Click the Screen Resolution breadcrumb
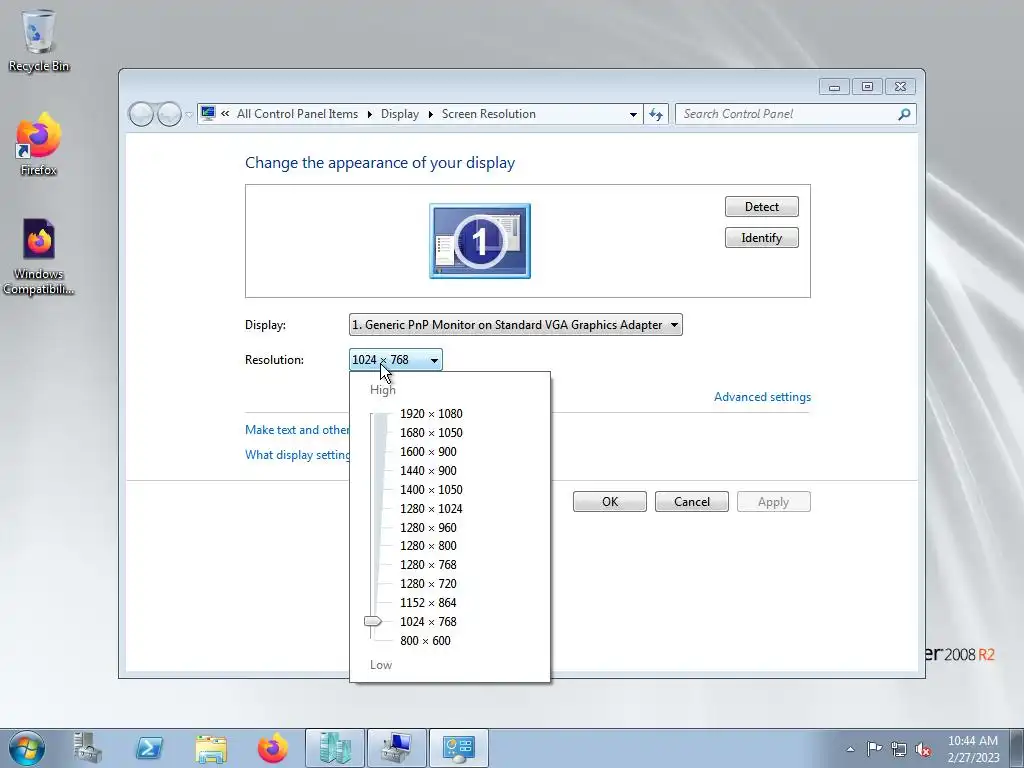 pyautogui.click(x=488, y=114)
